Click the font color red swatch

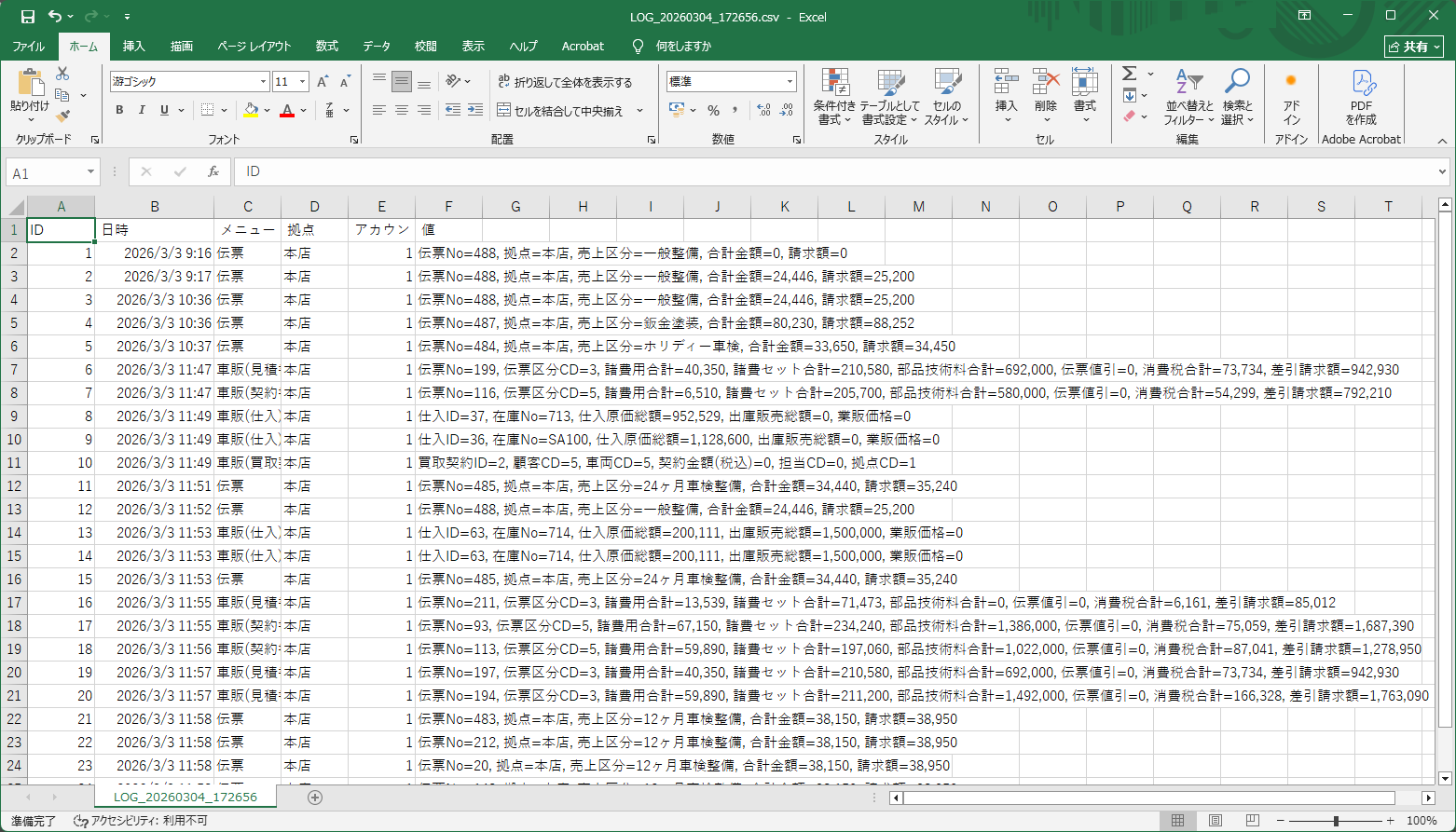coord(287,111)
